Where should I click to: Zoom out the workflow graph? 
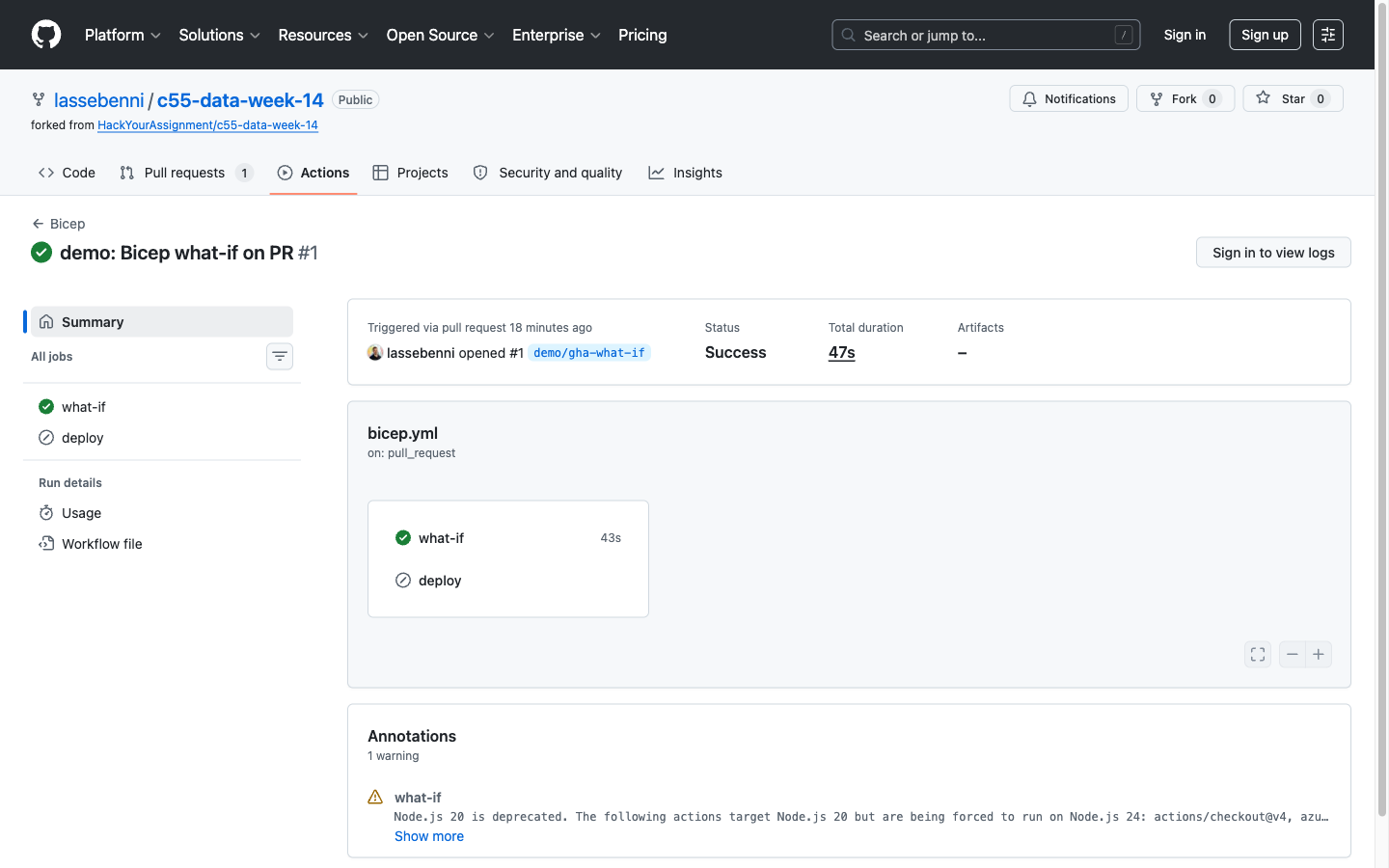pyautogui.click(x=1293, y=654)
